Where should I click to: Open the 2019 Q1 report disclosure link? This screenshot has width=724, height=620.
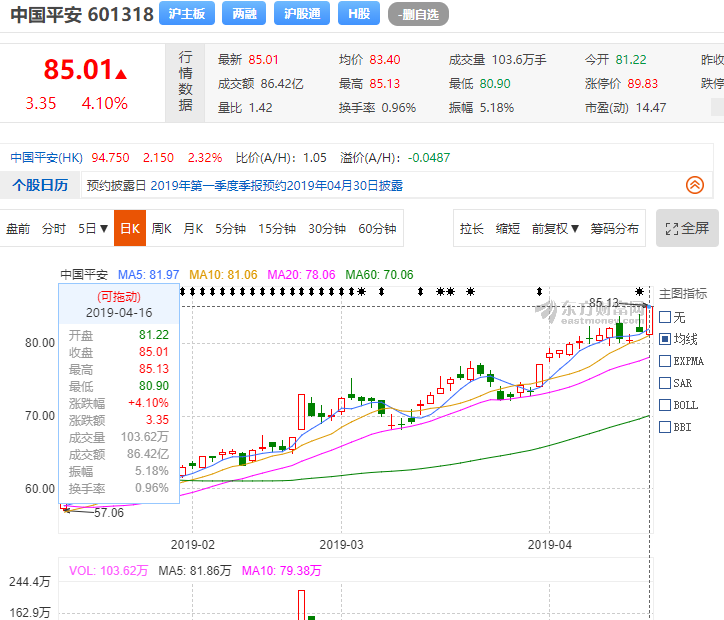pyautogui.click(x=277, y=186)
